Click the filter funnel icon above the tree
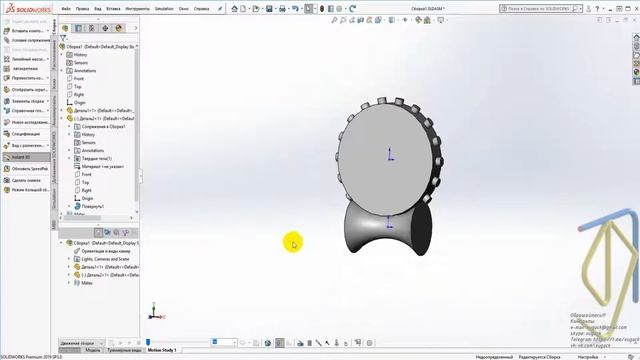640x360 pixels. point(63,38)
